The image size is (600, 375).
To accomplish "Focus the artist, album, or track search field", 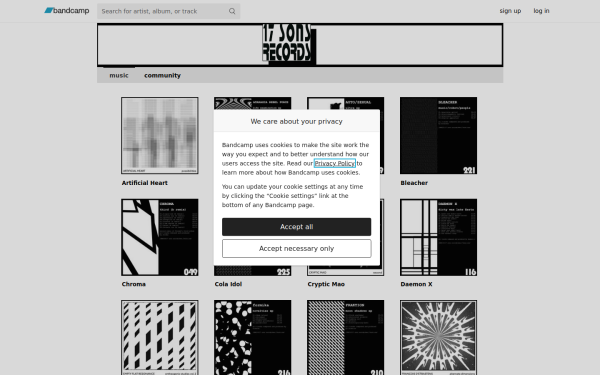I will [x=168, y=11].
